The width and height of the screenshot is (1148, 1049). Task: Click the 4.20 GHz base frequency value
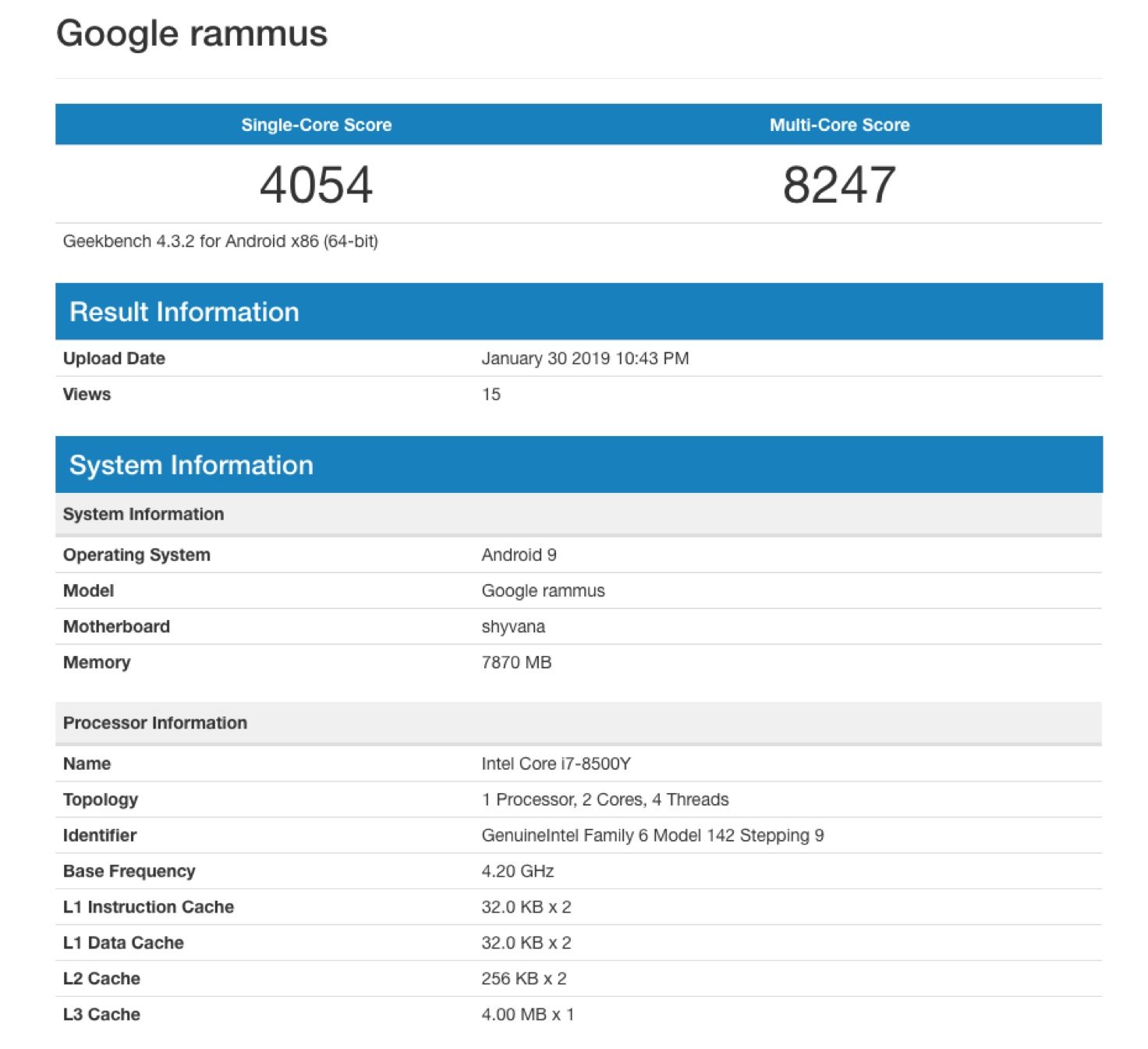[x=517, y=871]
